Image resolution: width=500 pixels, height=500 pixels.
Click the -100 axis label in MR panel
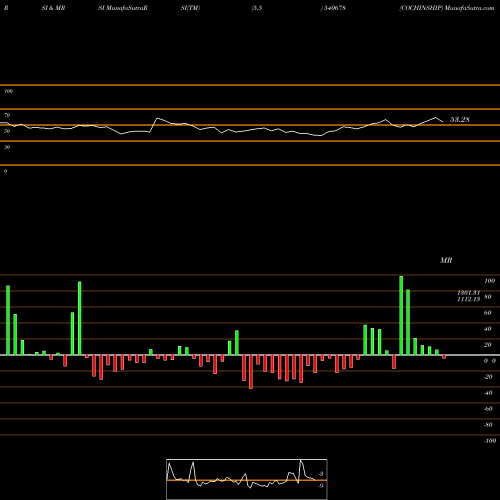[490, 441]
